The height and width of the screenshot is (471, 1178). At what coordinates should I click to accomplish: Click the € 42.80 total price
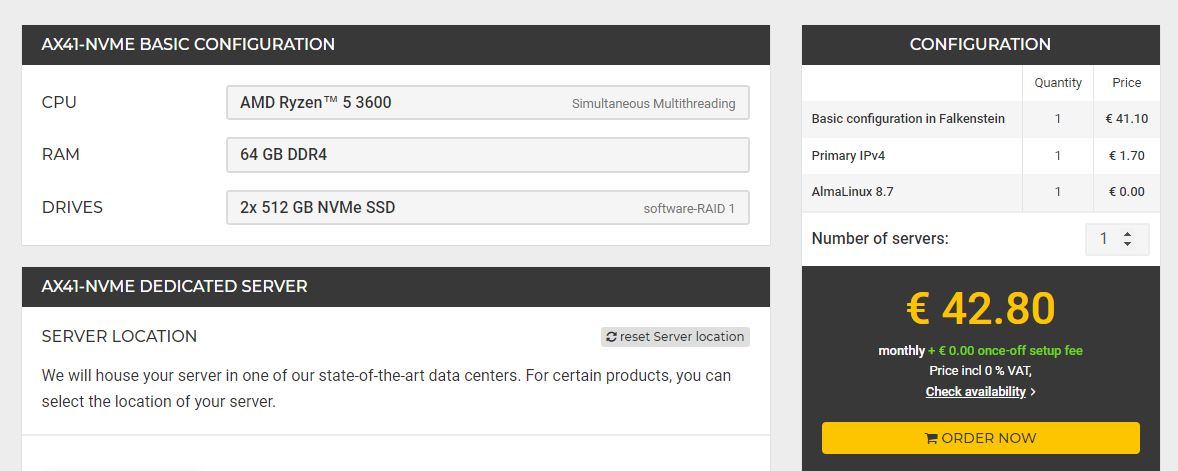coord(980,308)
